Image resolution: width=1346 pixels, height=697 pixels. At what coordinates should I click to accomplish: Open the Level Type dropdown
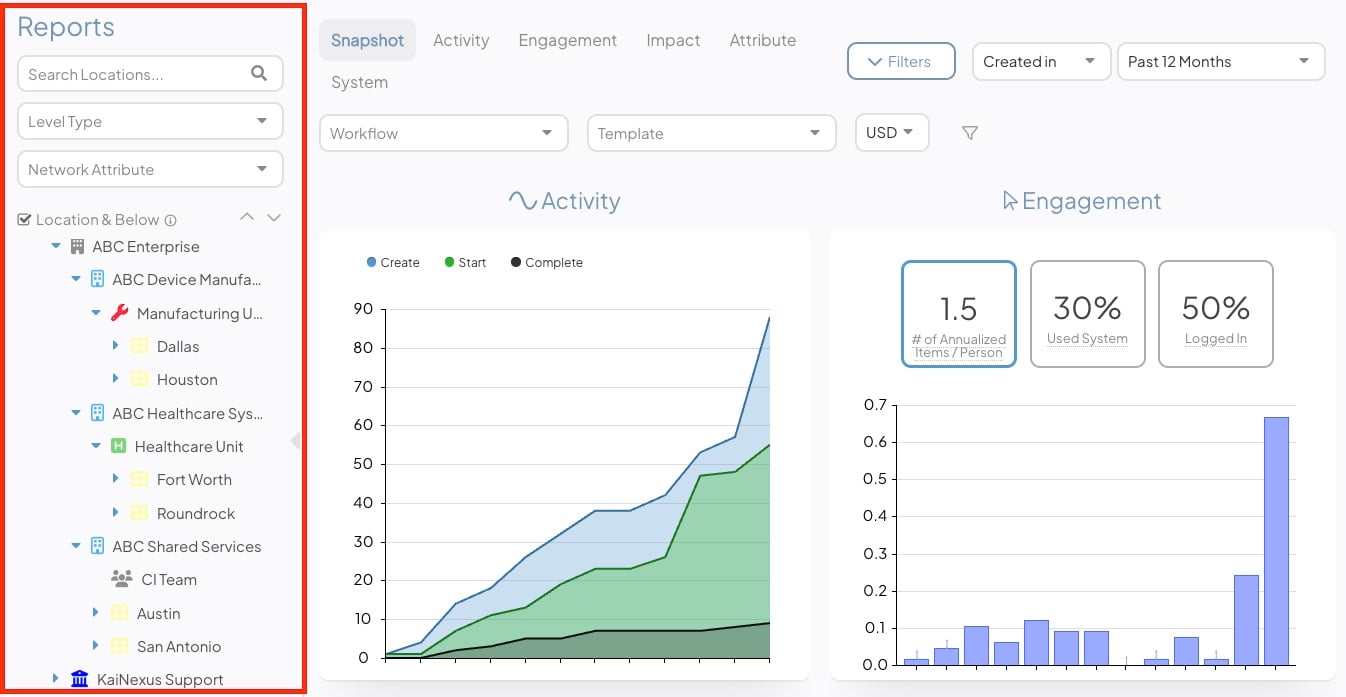150,122
